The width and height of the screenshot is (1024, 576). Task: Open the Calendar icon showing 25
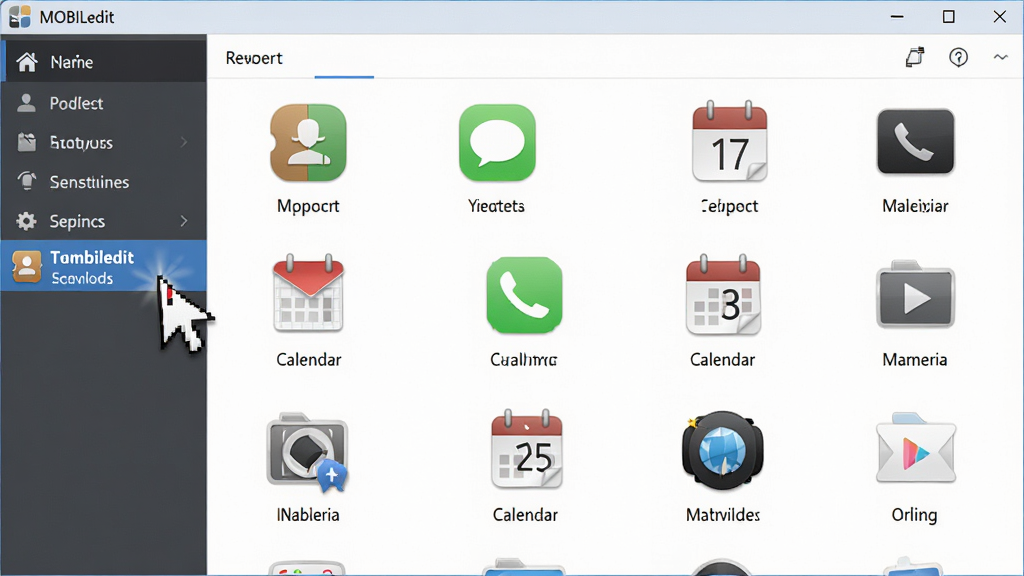coord(526,449)
